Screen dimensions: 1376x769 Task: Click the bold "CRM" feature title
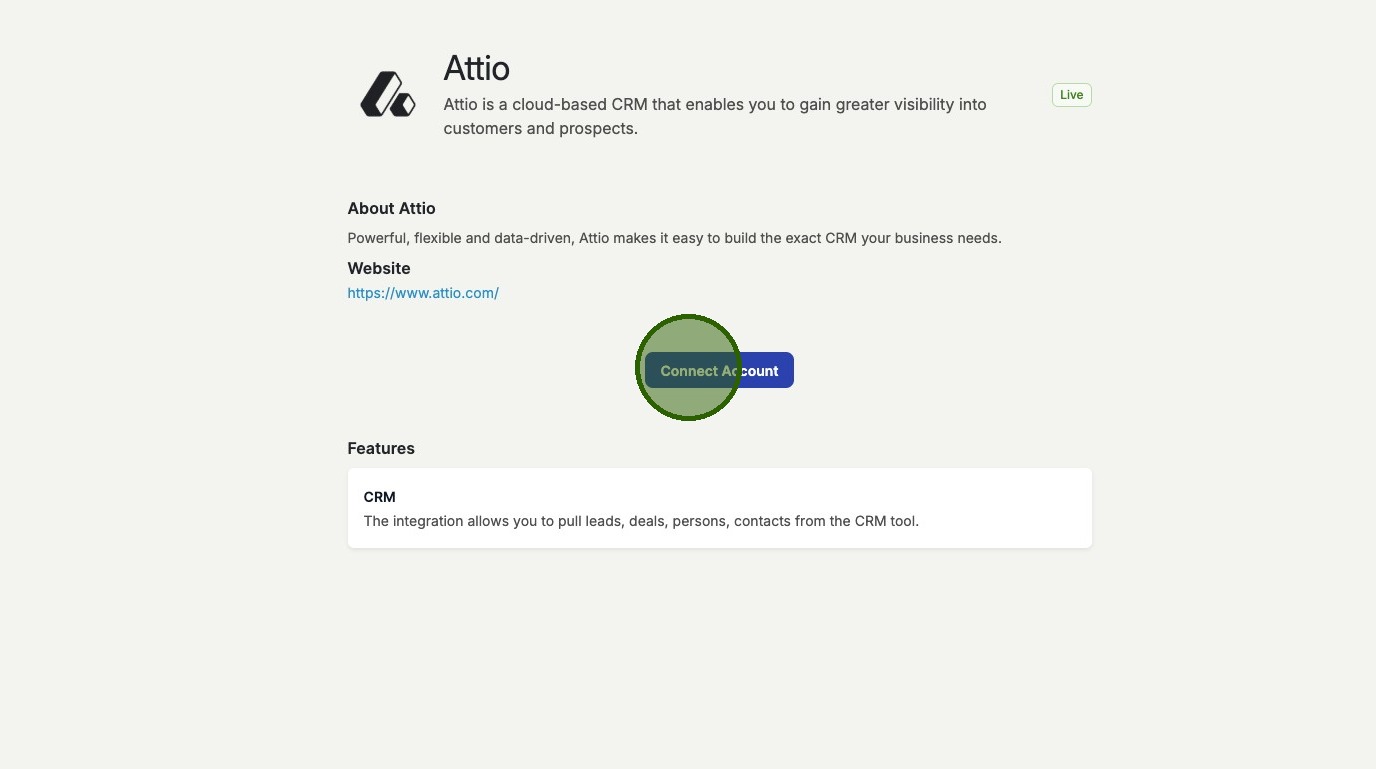pyautogui.click(x=380, y=497)
